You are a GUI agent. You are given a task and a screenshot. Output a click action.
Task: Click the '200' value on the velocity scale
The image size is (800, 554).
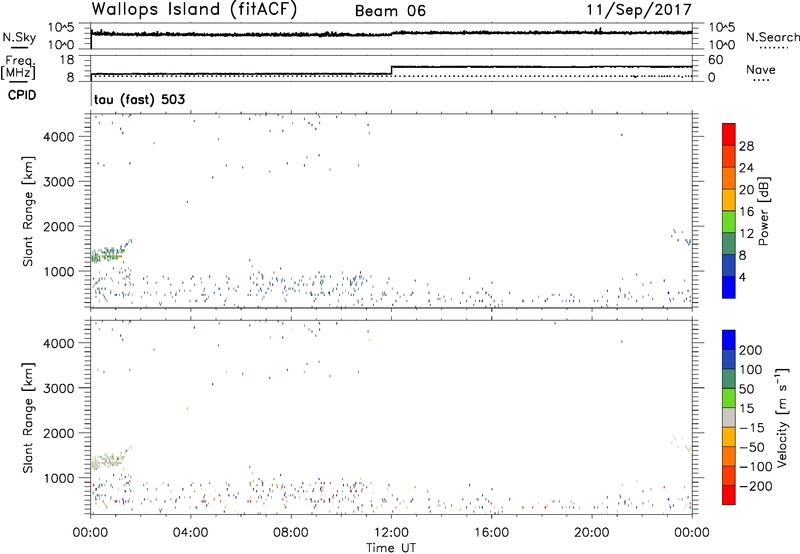[x=751, y=350]
